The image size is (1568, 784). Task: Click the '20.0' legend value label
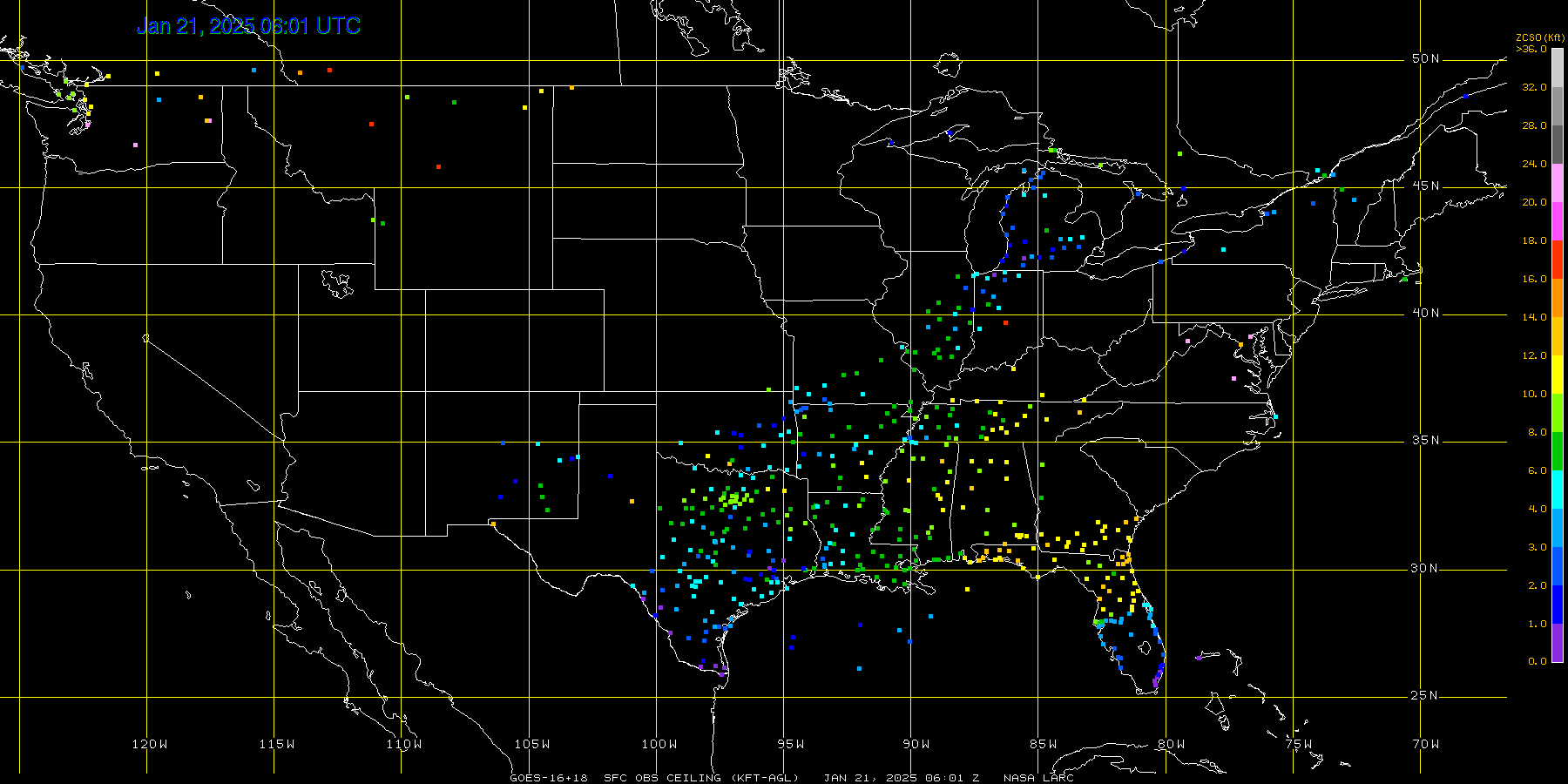tap(1535, 202)
